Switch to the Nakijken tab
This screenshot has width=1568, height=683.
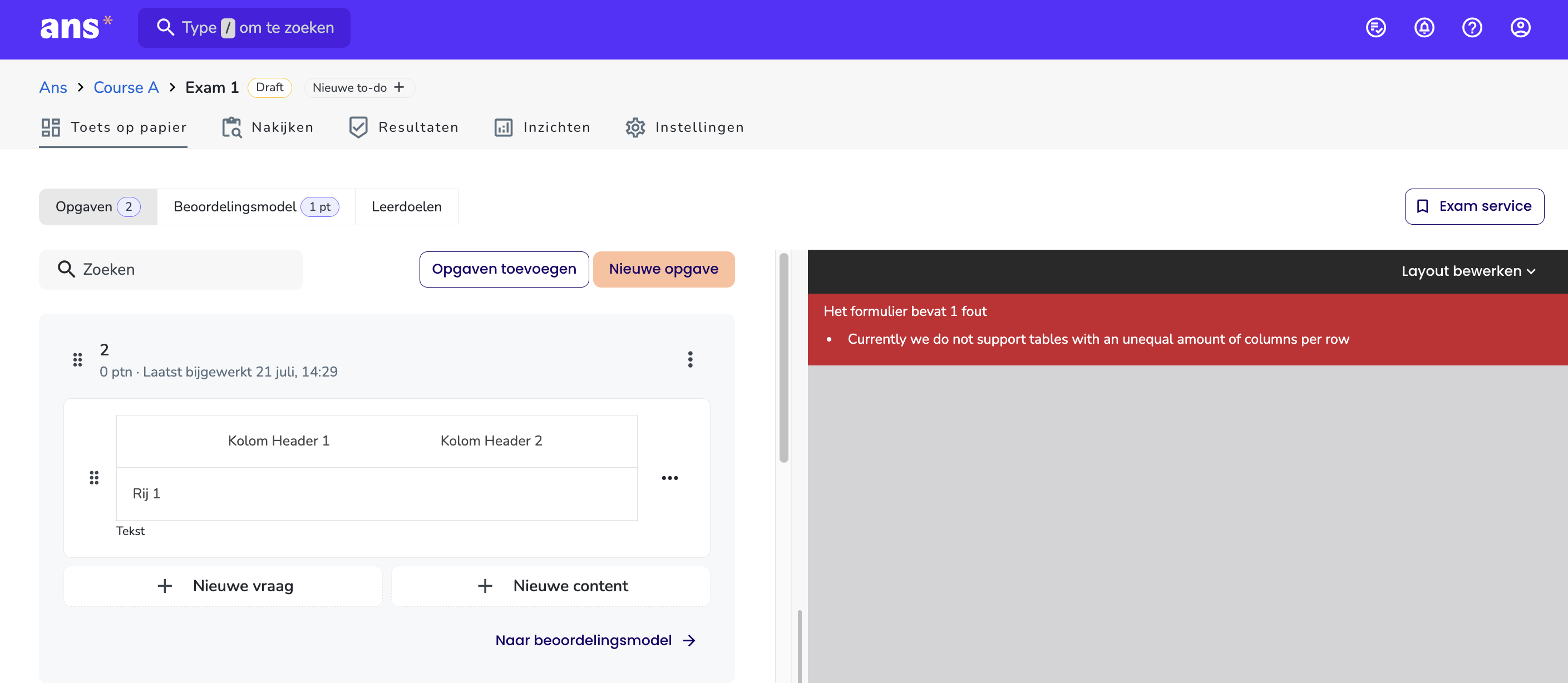(268, 127)
